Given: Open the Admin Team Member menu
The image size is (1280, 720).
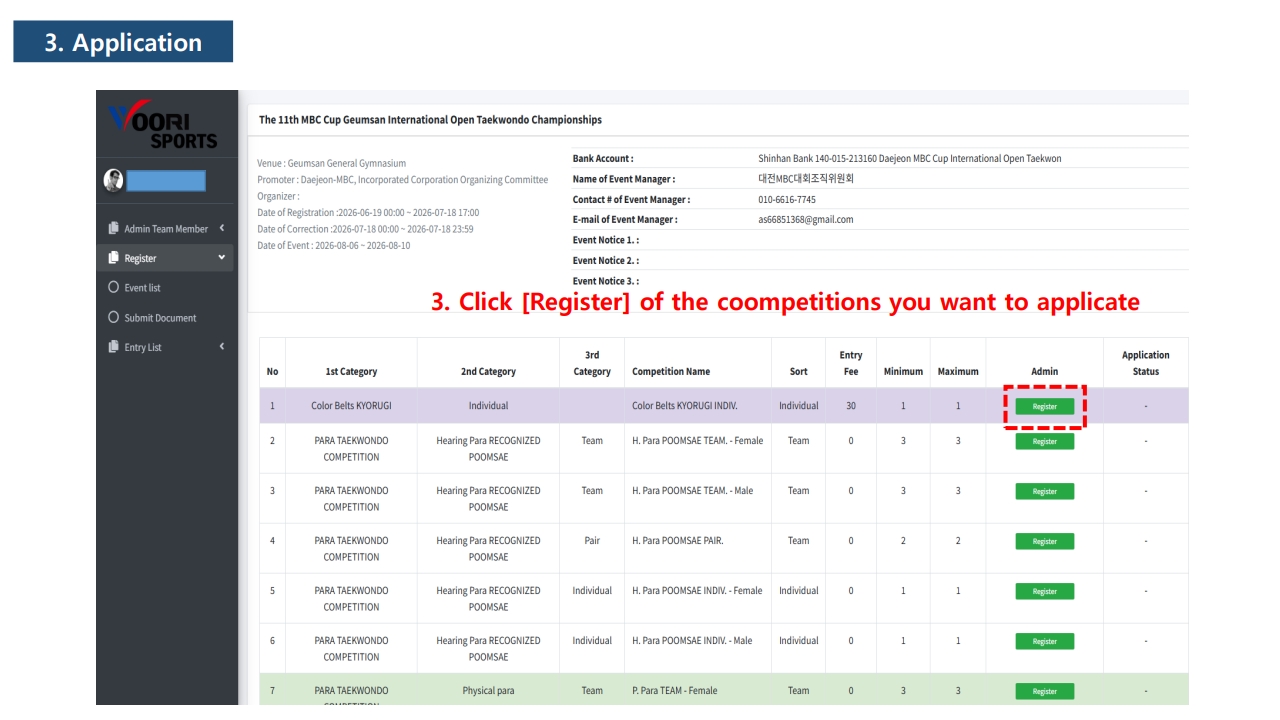Looking at the screenshot, I should click(x=166, y=229).
